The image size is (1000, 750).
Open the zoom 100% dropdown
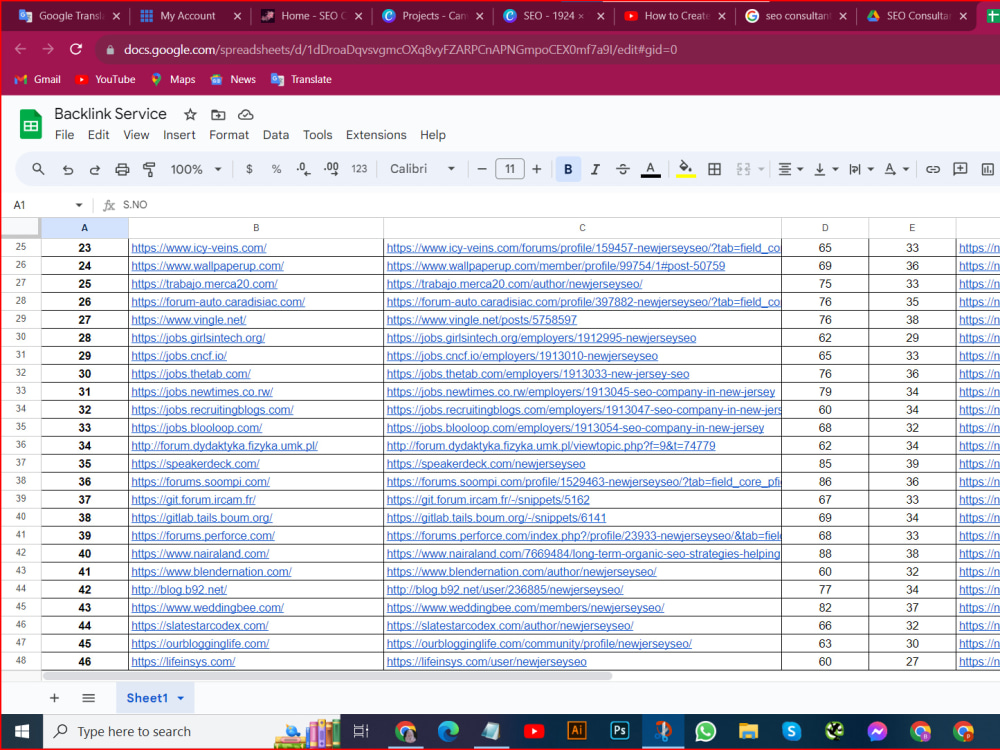196,169
